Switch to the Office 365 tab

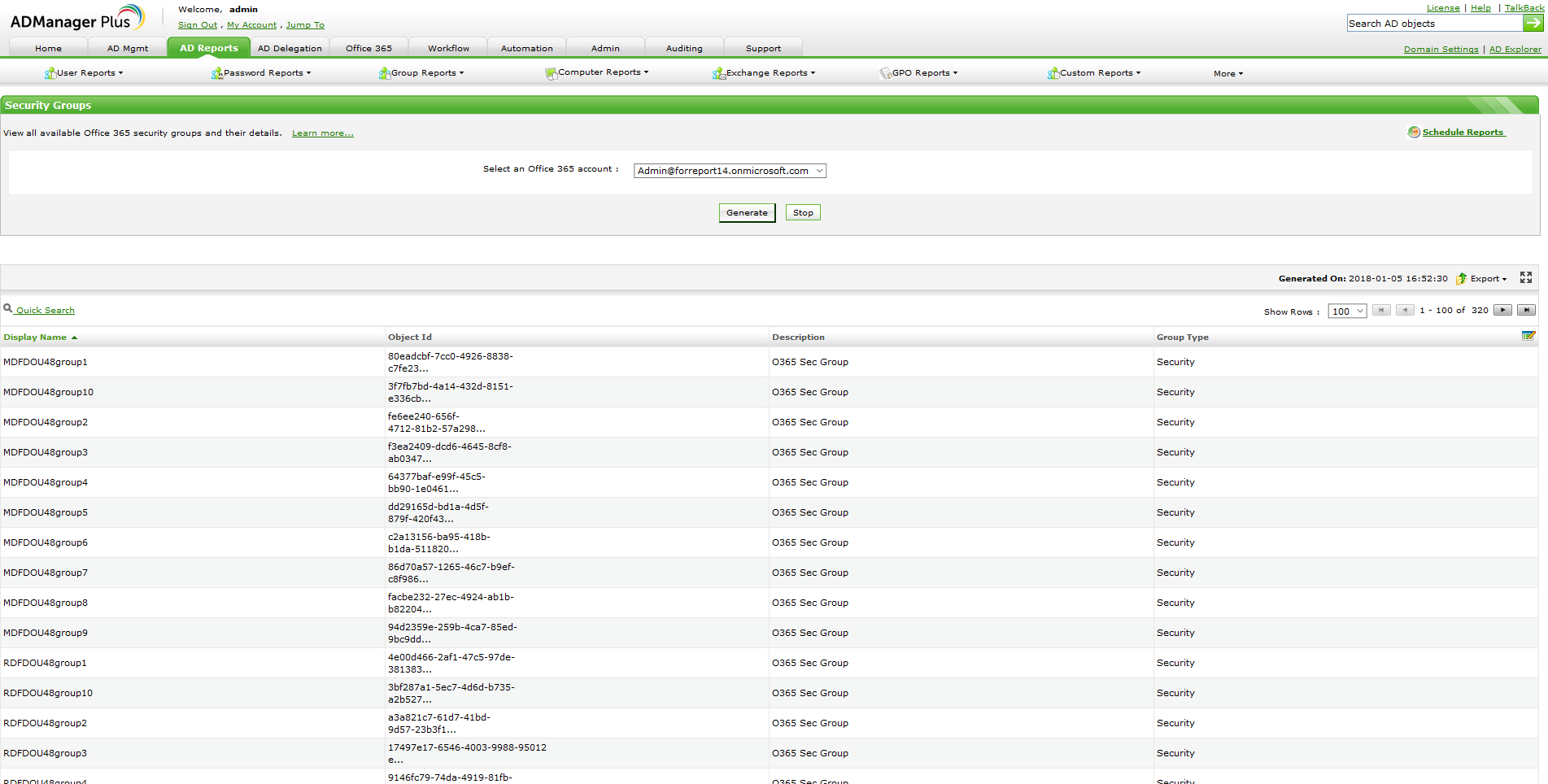click(x=368, y=49)
